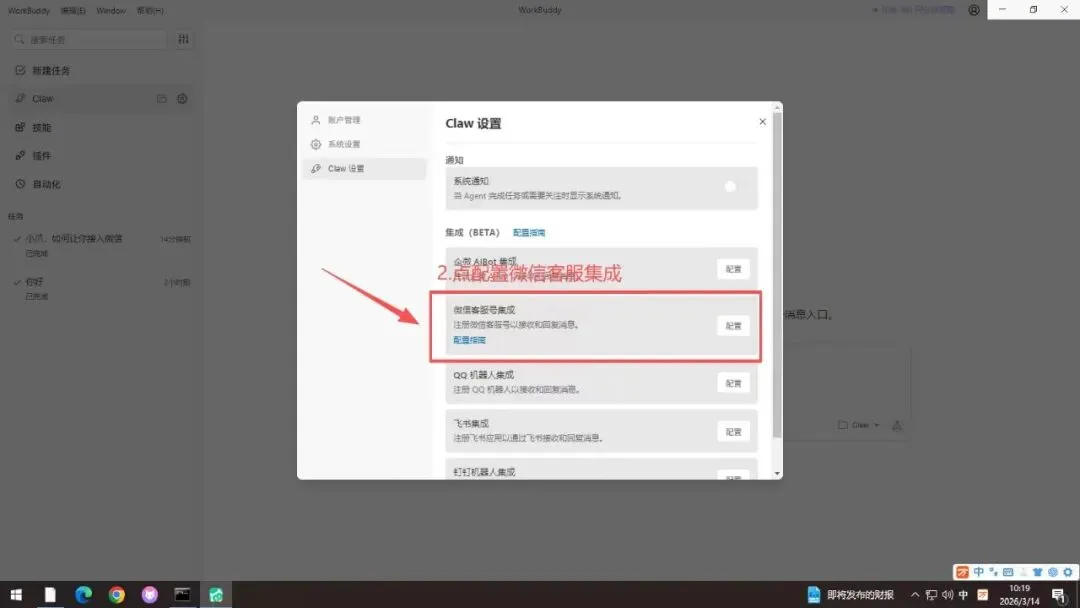Click scrollbar down arrow in settings dialog
Viewport: 1080px width, 608px height.
click(x=777, y=474)
